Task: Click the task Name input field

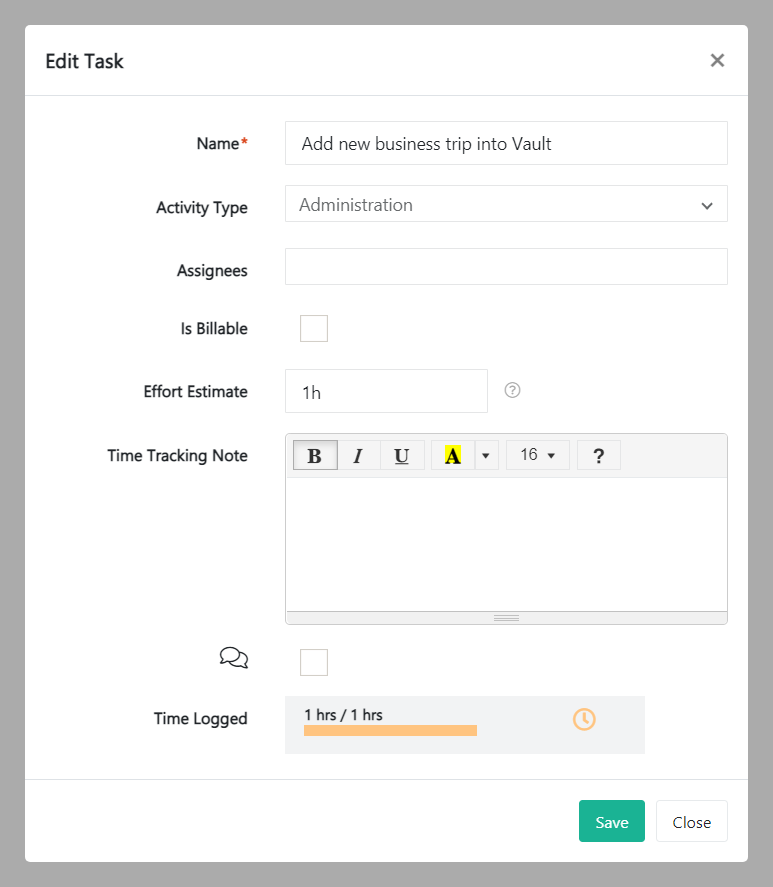Action: 506,144
